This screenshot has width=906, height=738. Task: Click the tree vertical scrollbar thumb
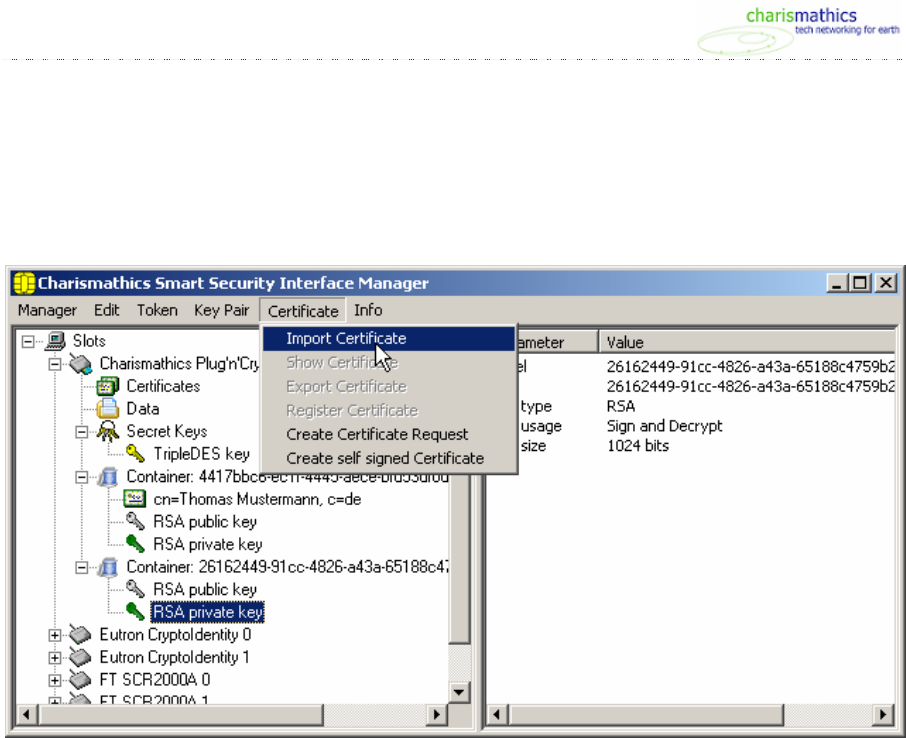tap(459, 487)
